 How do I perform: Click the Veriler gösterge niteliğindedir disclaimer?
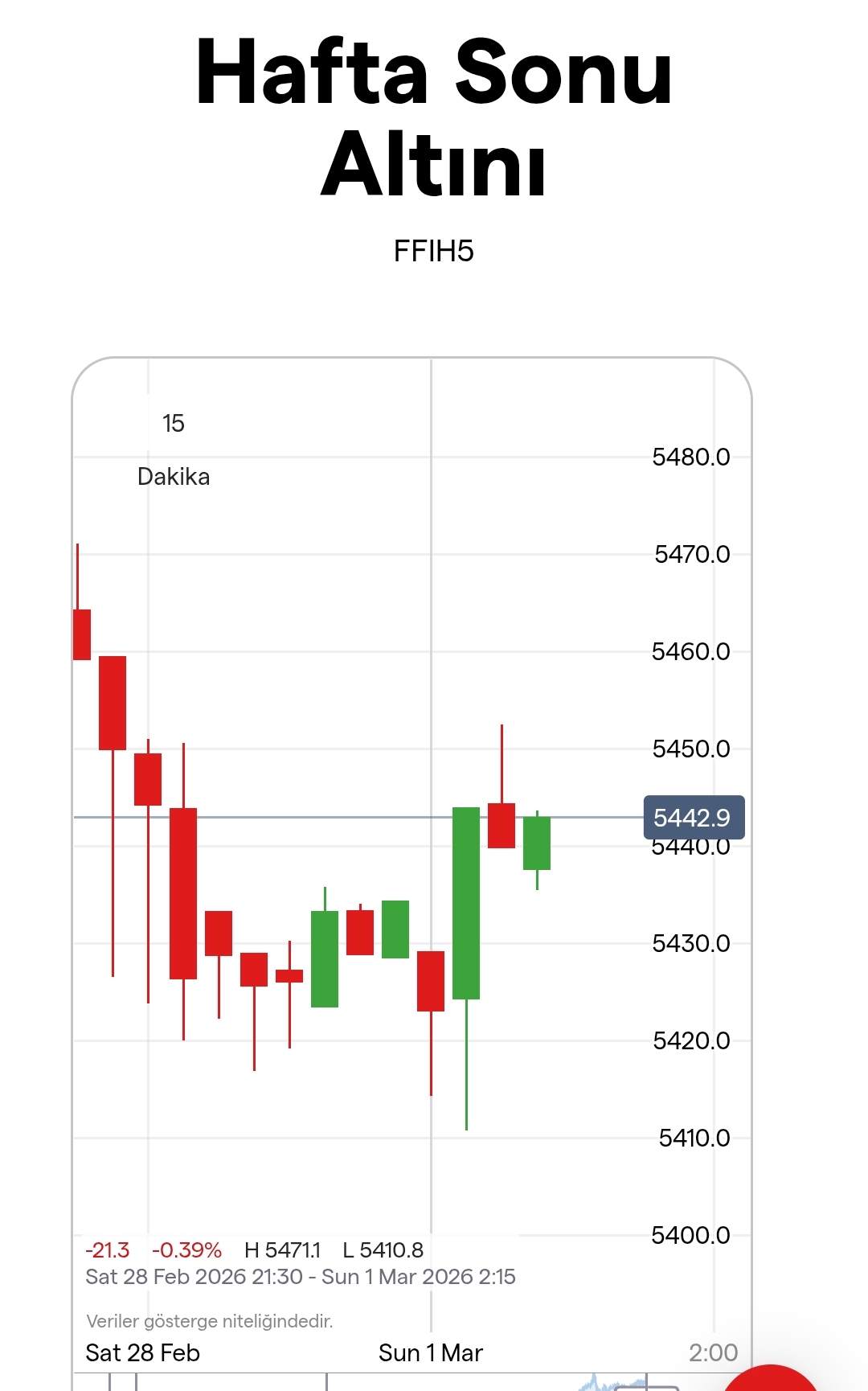[x=210, y=1321]
